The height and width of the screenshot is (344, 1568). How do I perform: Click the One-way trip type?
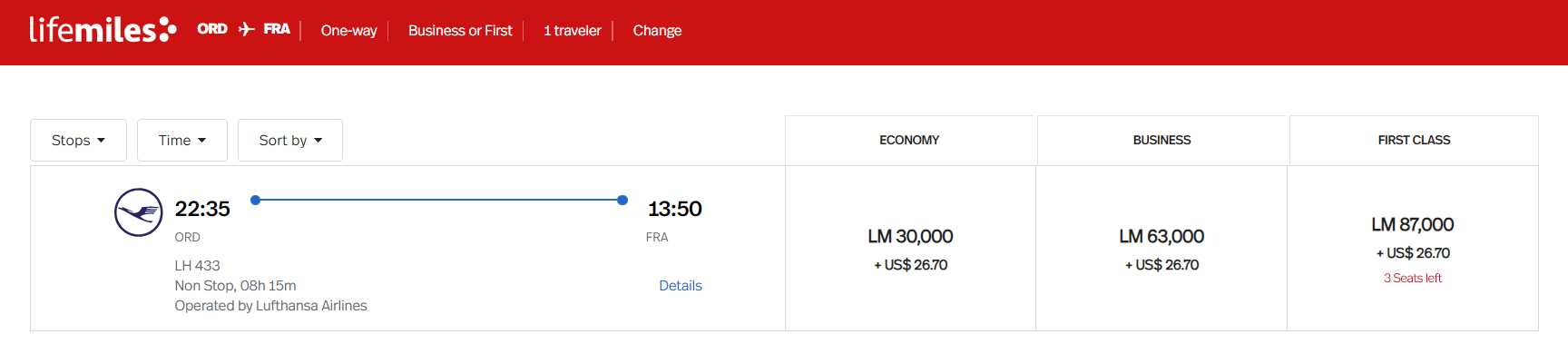(348, 30)
